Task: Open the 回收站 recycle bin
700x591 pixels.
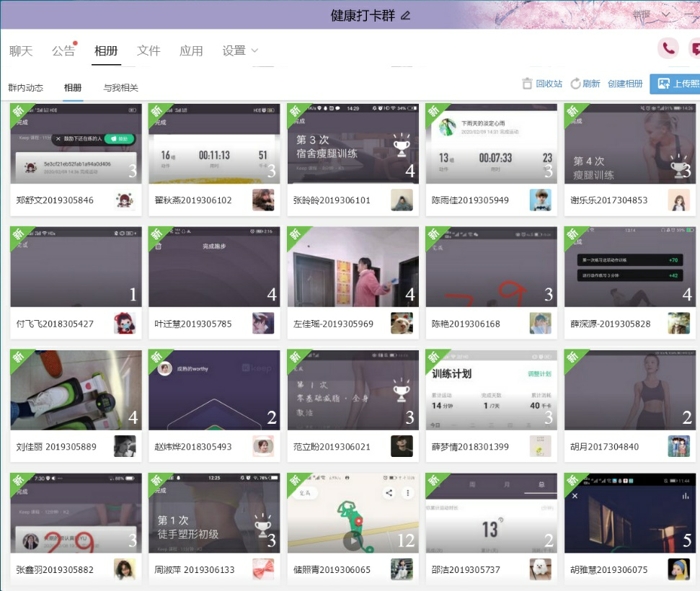Action: (x=542, y=84)
